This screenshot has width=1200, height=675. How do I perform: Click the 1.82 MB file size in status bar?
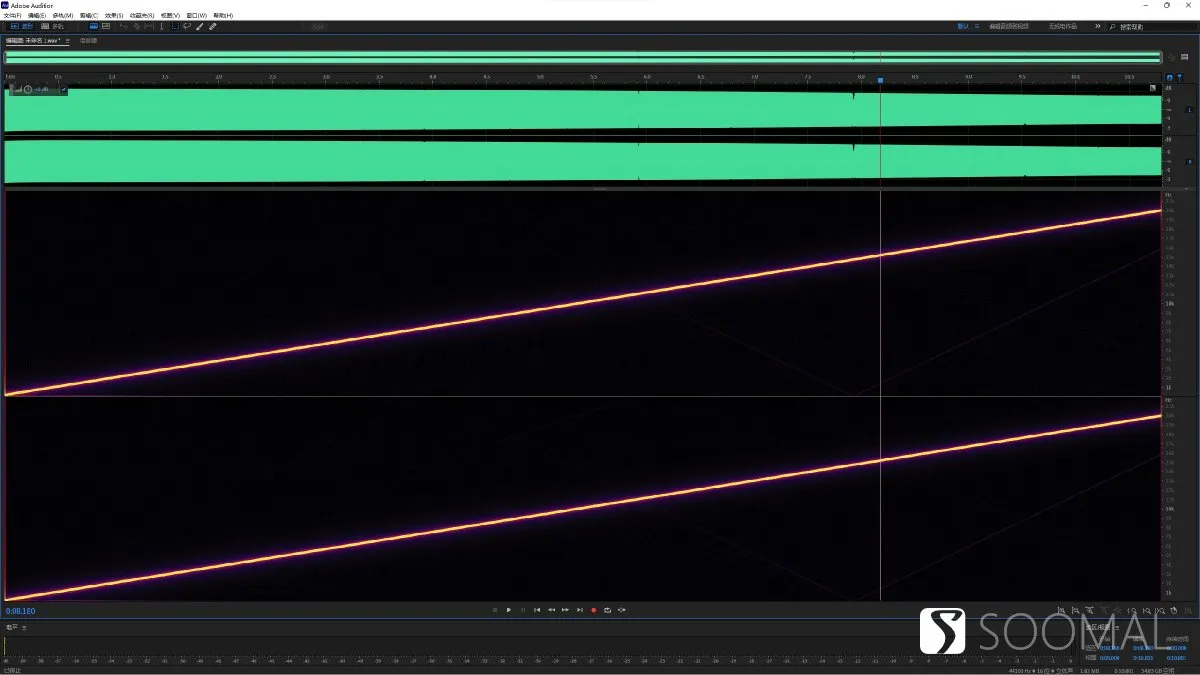click(x=1089, y=670)
